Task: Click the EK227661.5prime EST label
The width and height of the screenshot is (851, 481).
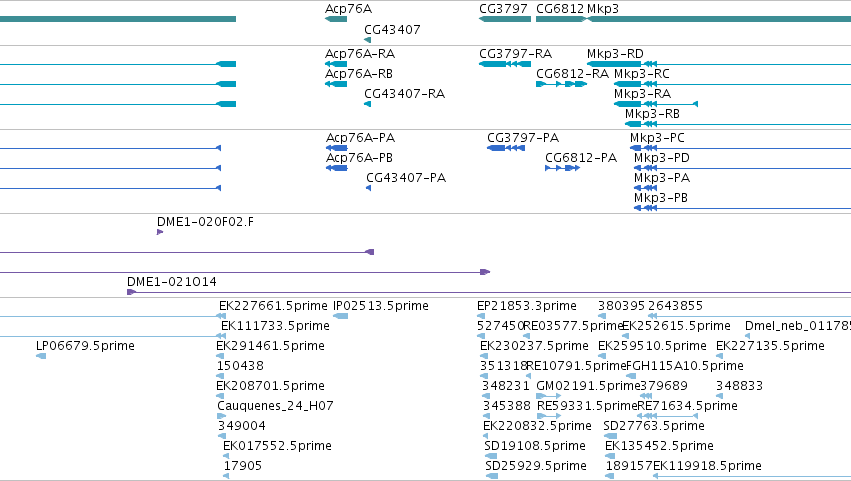Action: tap(273, 306)
